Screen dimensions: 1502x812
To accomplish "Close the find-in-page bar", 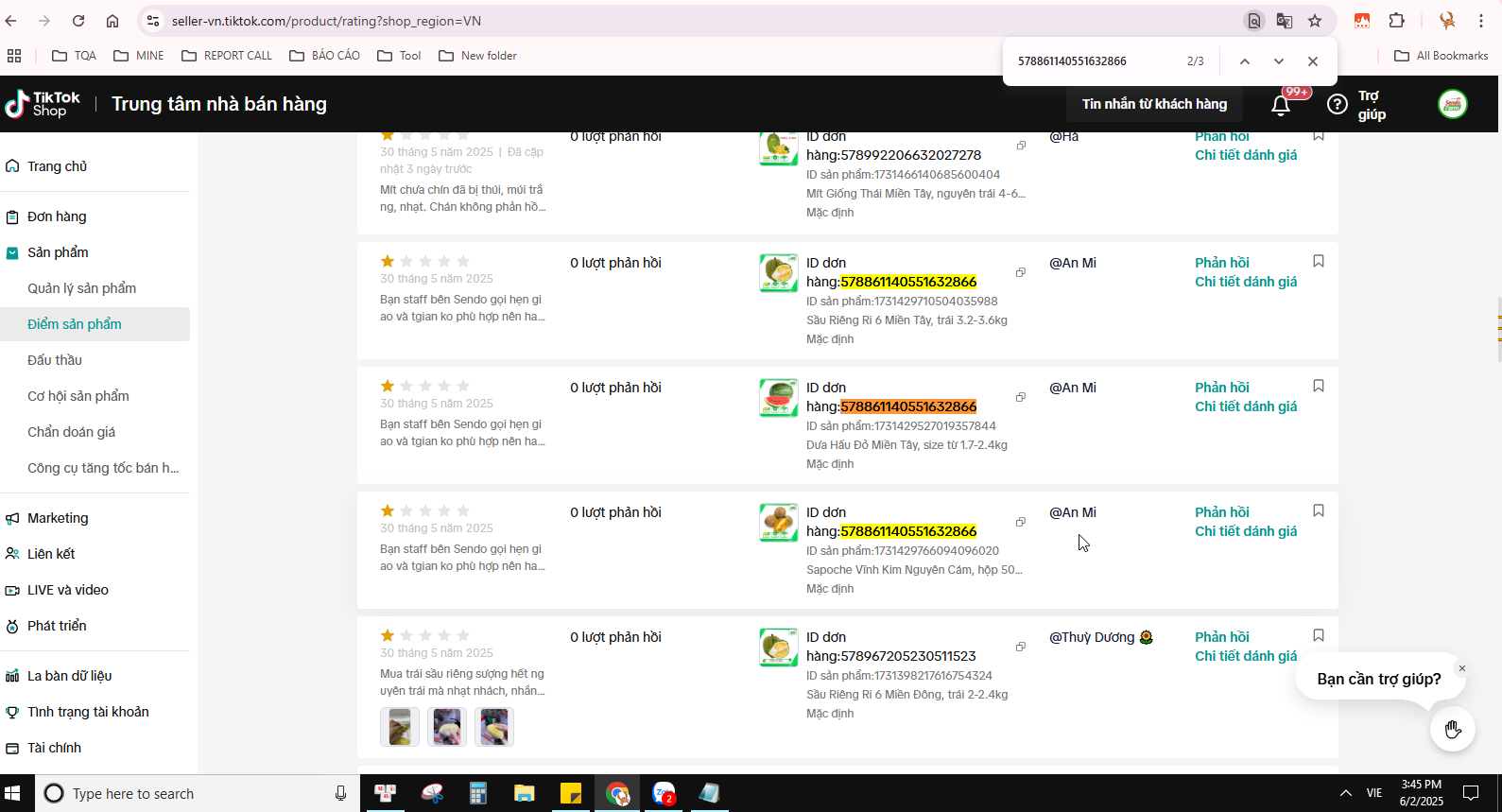I will click(x=1313, y=61).
